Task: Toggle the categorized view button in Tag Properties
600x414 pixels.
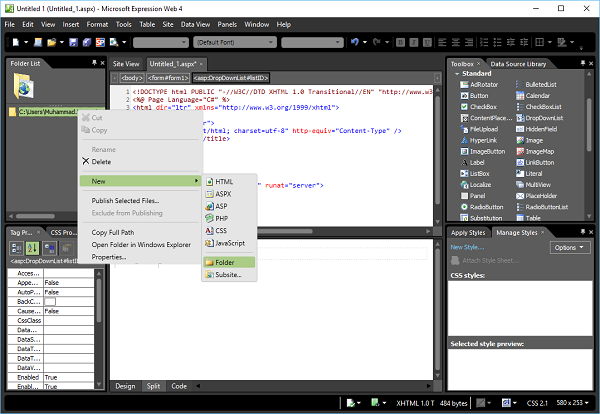Action: (17, 248)
